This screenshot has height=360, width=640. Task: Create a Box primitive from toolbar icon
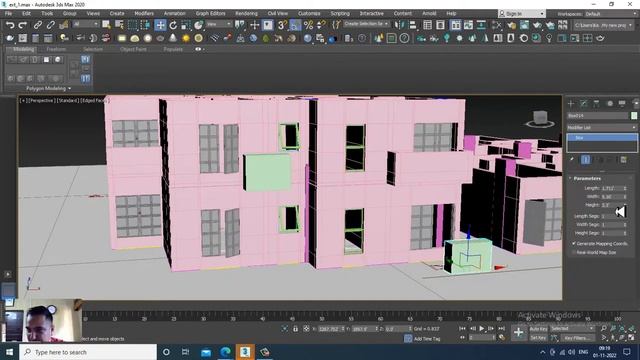pos(122,38)
